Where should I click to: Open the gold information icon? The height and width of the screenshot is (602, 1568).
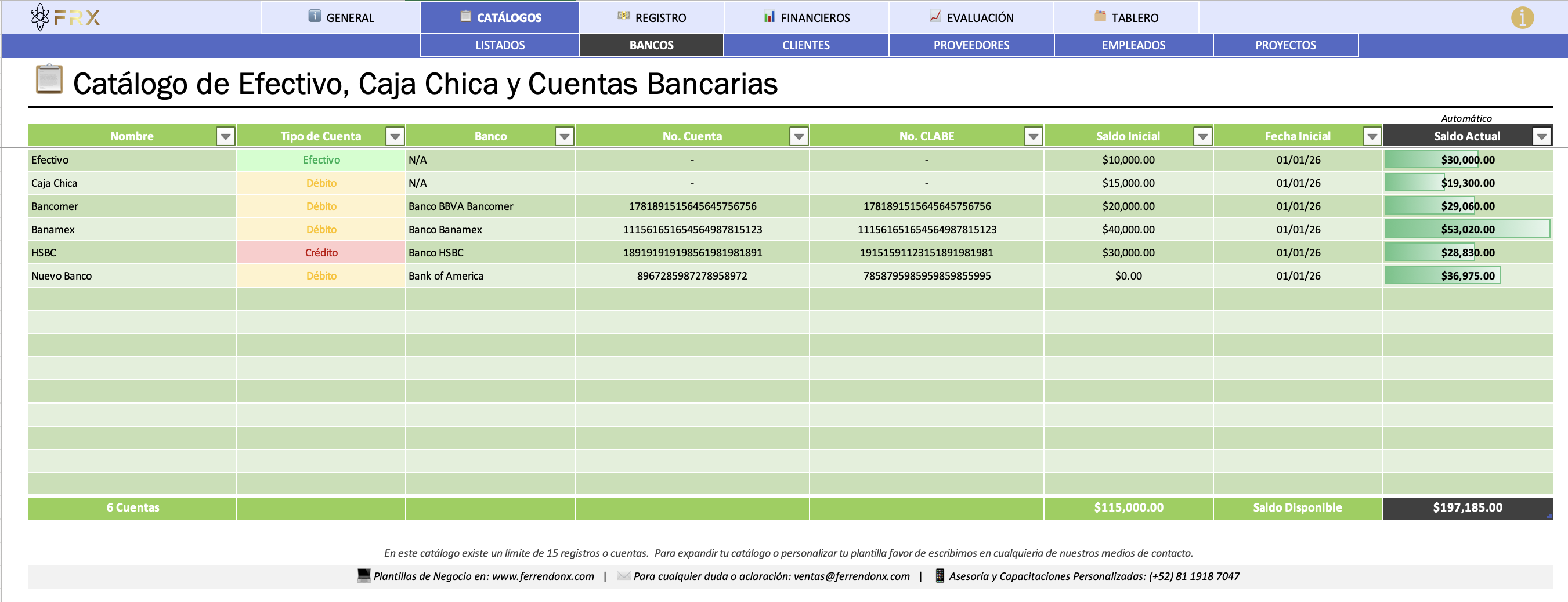pyautogui.click(x=1522, y=17)
